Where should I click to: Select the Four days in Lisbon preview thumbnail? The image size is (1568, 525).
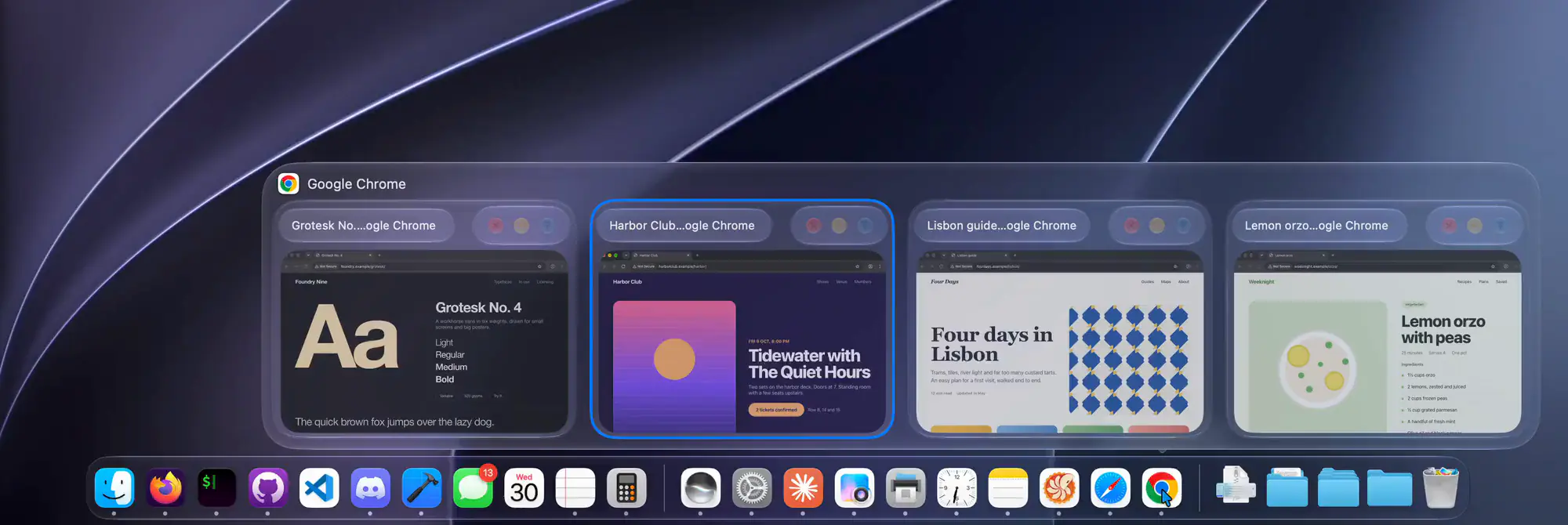point(1060,342)
